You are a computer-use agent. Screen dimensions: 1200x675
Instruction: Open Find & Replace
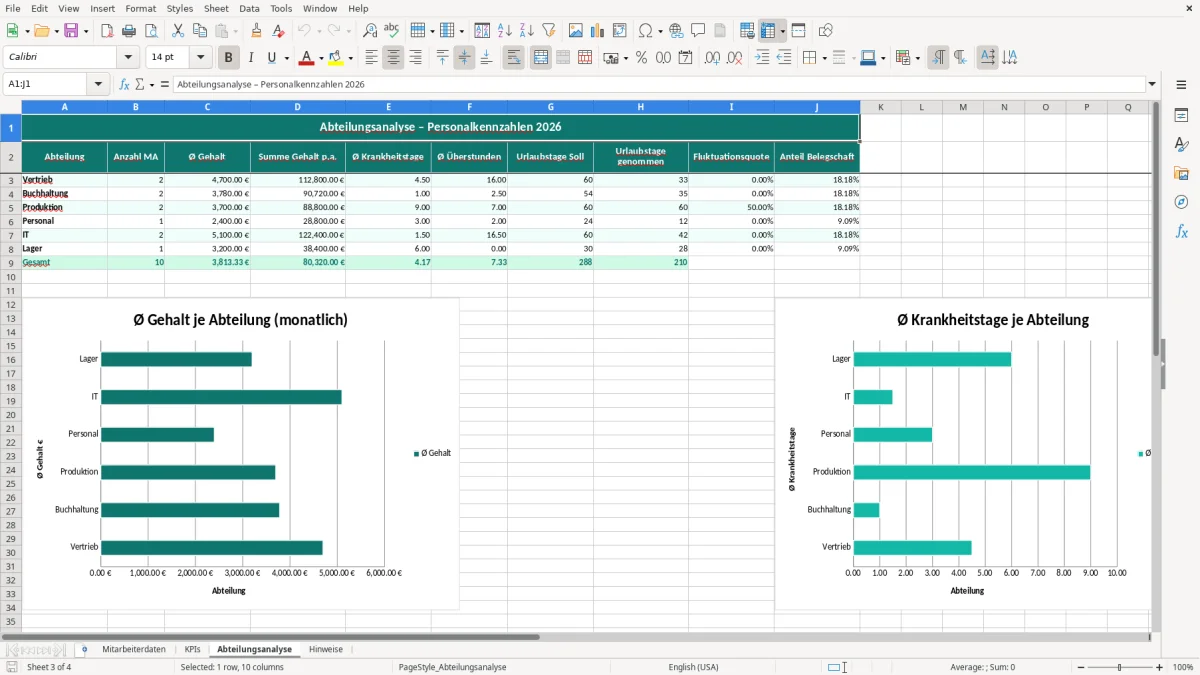370,31
